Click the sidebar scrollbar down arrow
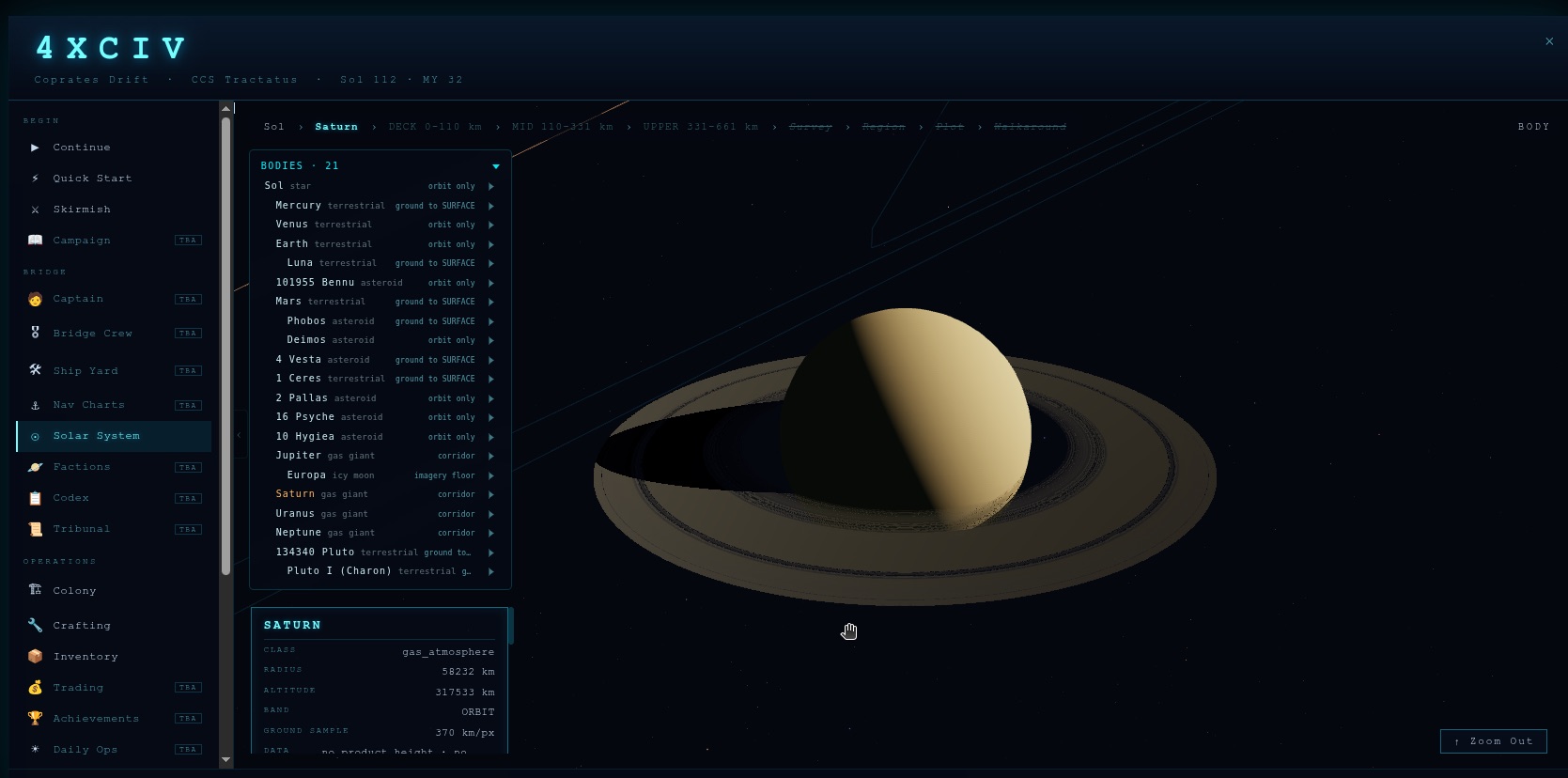 coord(225,759)
